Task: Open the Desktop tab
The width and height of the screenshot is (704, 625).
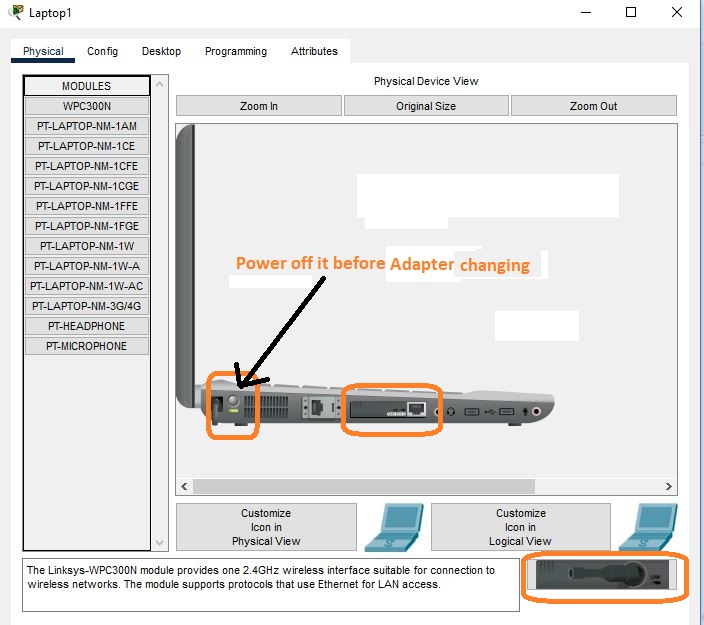Action: tap(161, 51)
